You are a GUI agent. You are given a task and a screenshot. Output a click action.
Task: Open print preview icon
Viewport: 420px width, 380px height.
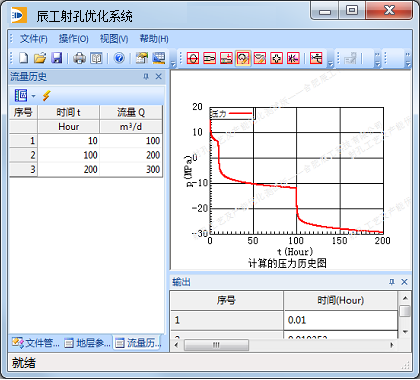tap(96, 58)
